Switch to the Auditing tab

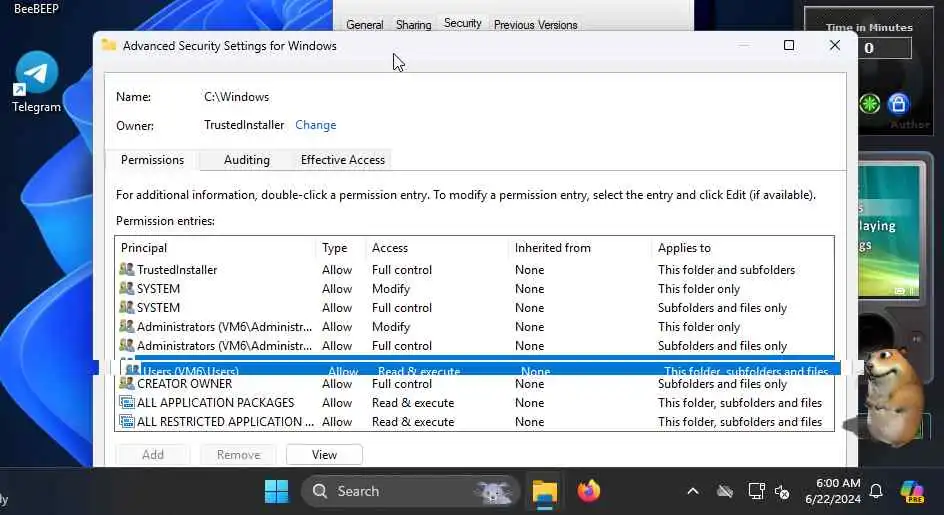[247, 160]
